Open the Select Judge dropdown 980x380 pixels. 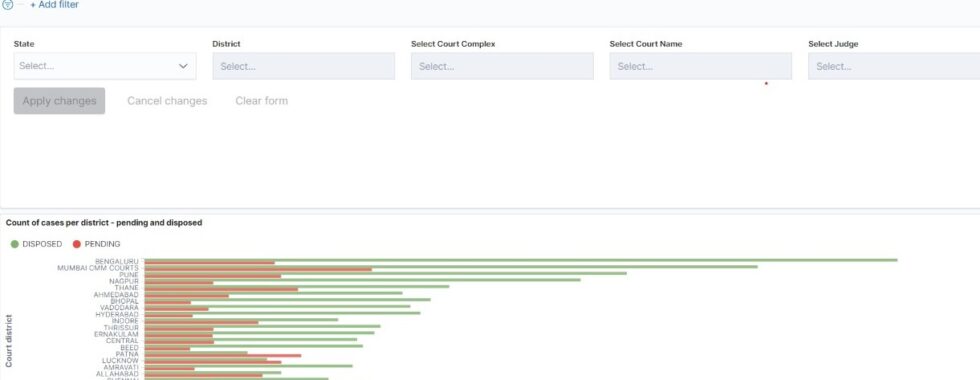point(894,66)
